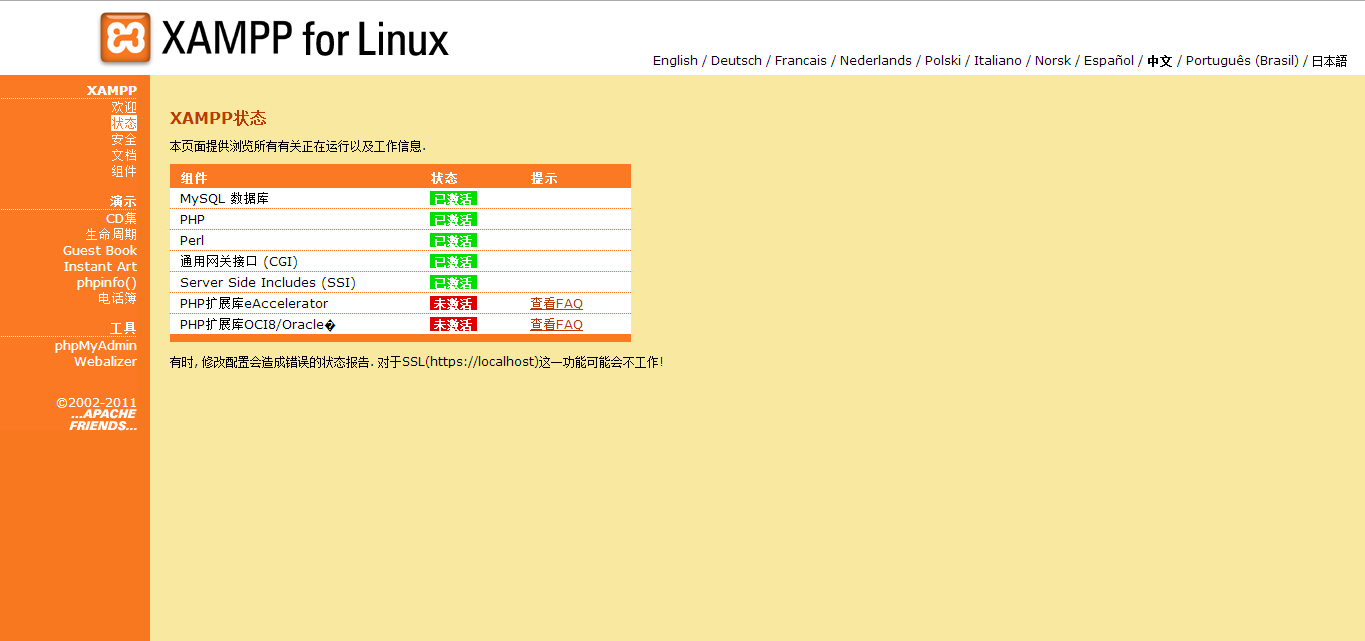The image size is (1365, 641).
Task: Switch language to Norsk
Action: click(1053, 61)
